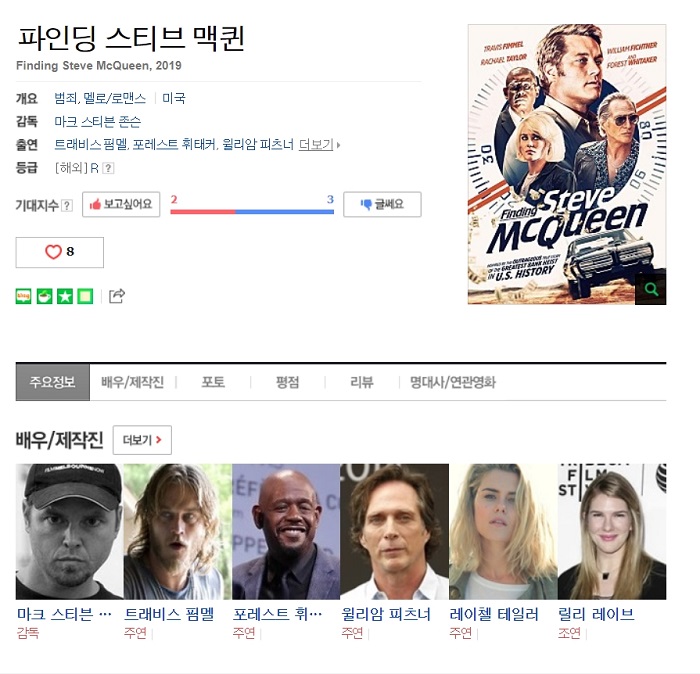Toggle the 글쎄요 thumbs-down vote
This screenshot has height=674, width=700.
(382, 204)
